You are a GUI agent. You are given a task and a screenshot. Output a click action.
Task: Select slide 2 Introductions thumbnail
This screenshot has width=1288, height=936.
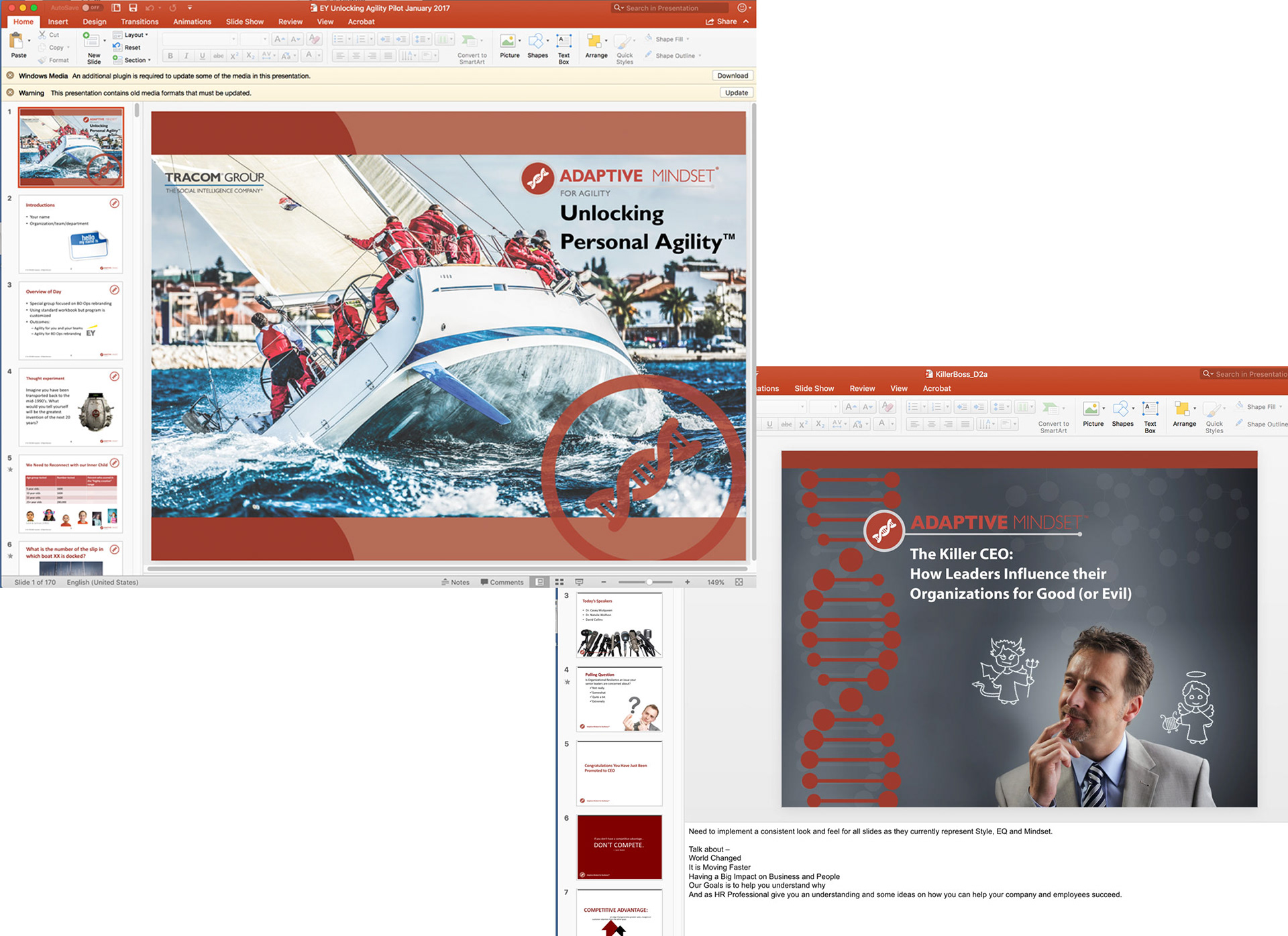click(x=71, y=234)
